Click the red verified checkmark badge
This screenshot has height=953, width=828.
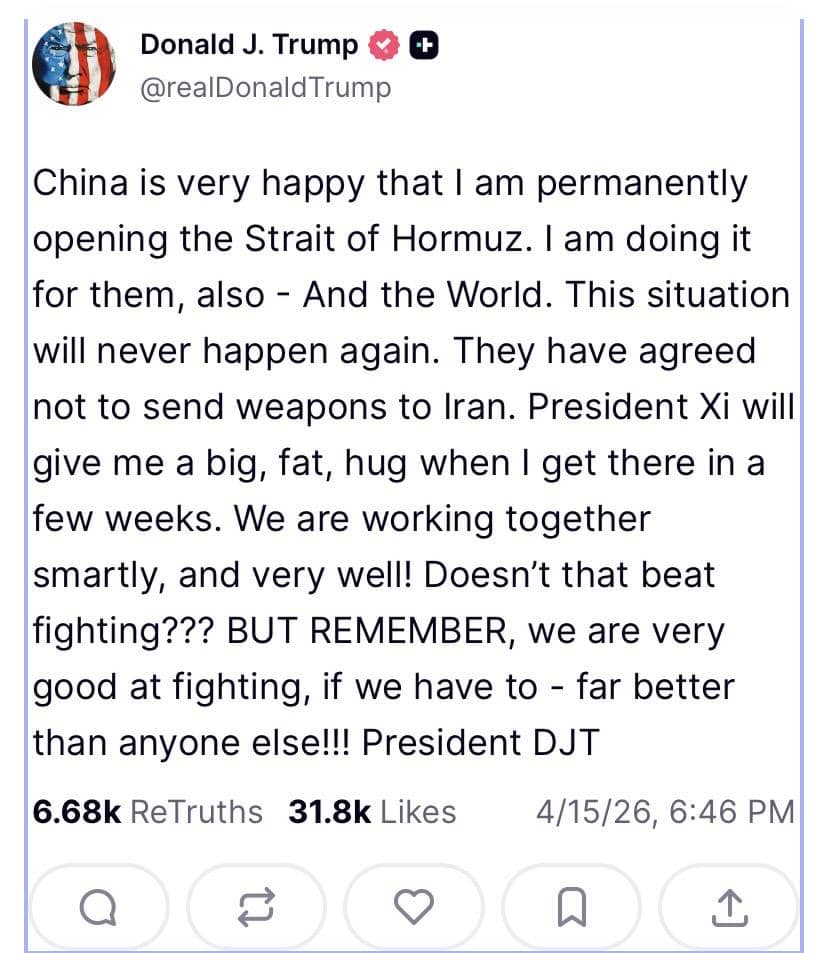[384, 45]
